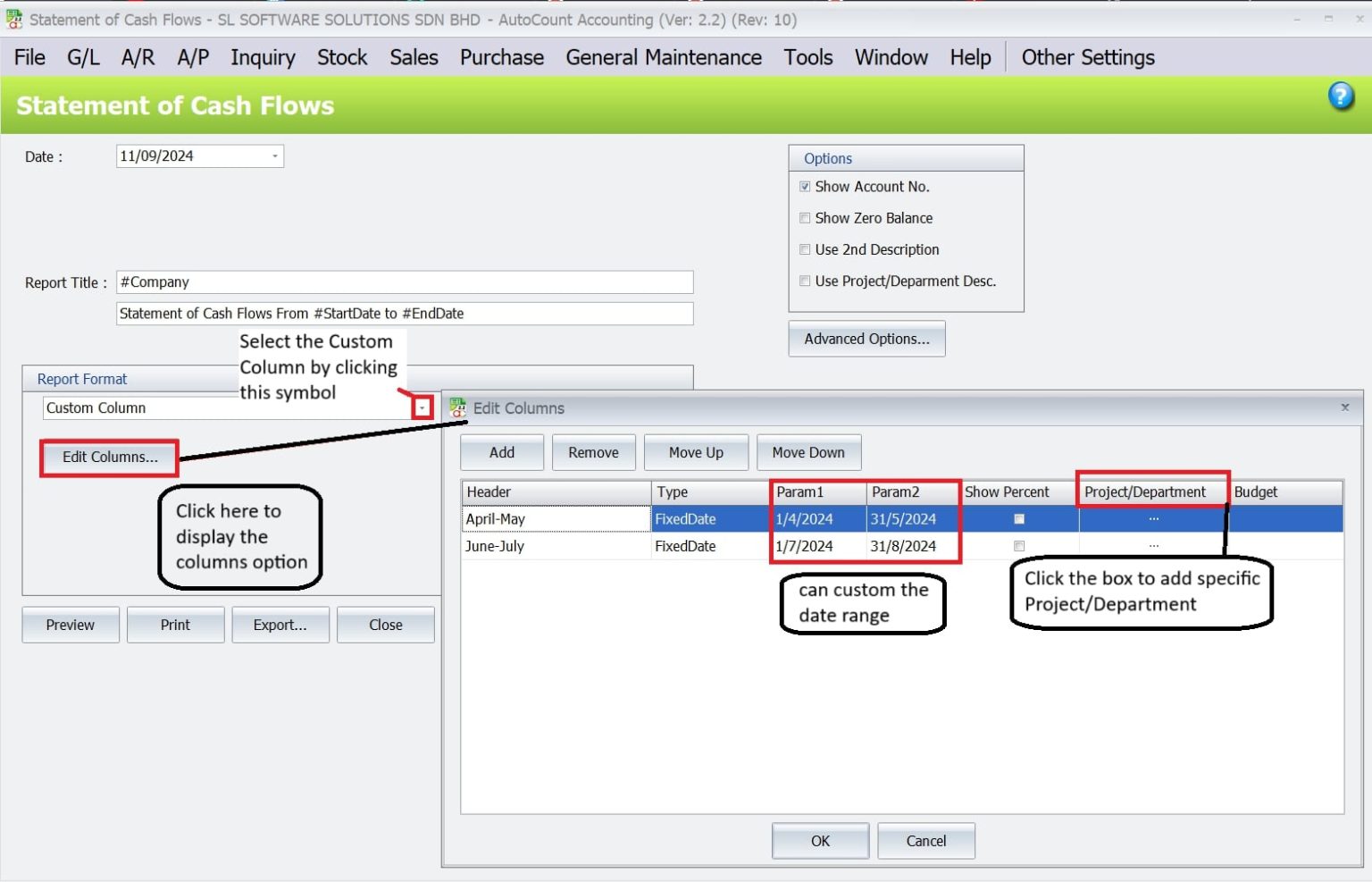Confirm column changes with OK

click(x=819, y=840)
